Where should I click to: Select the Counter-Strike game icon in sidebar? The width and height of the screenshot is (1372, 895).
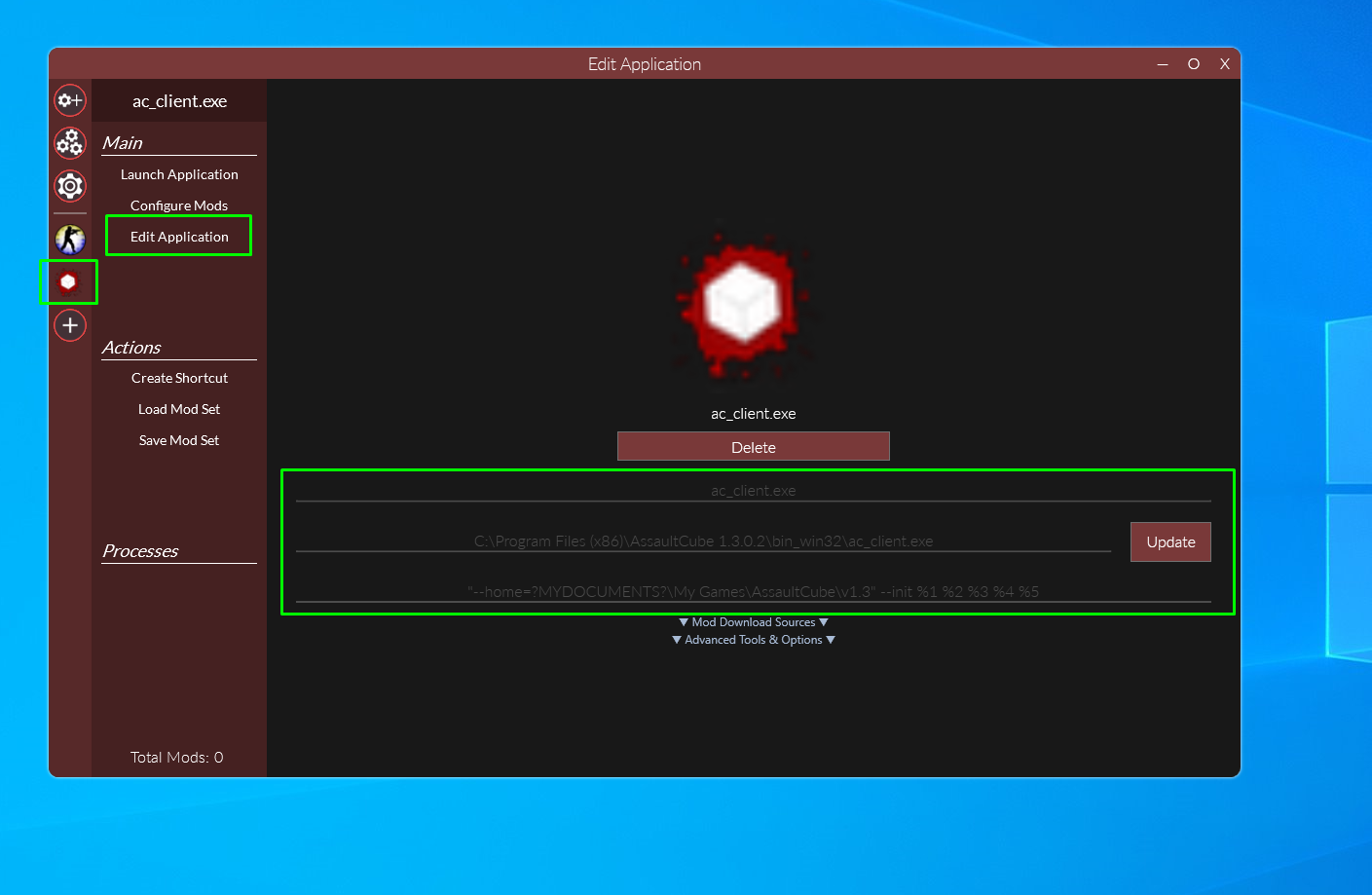point(69,239)
